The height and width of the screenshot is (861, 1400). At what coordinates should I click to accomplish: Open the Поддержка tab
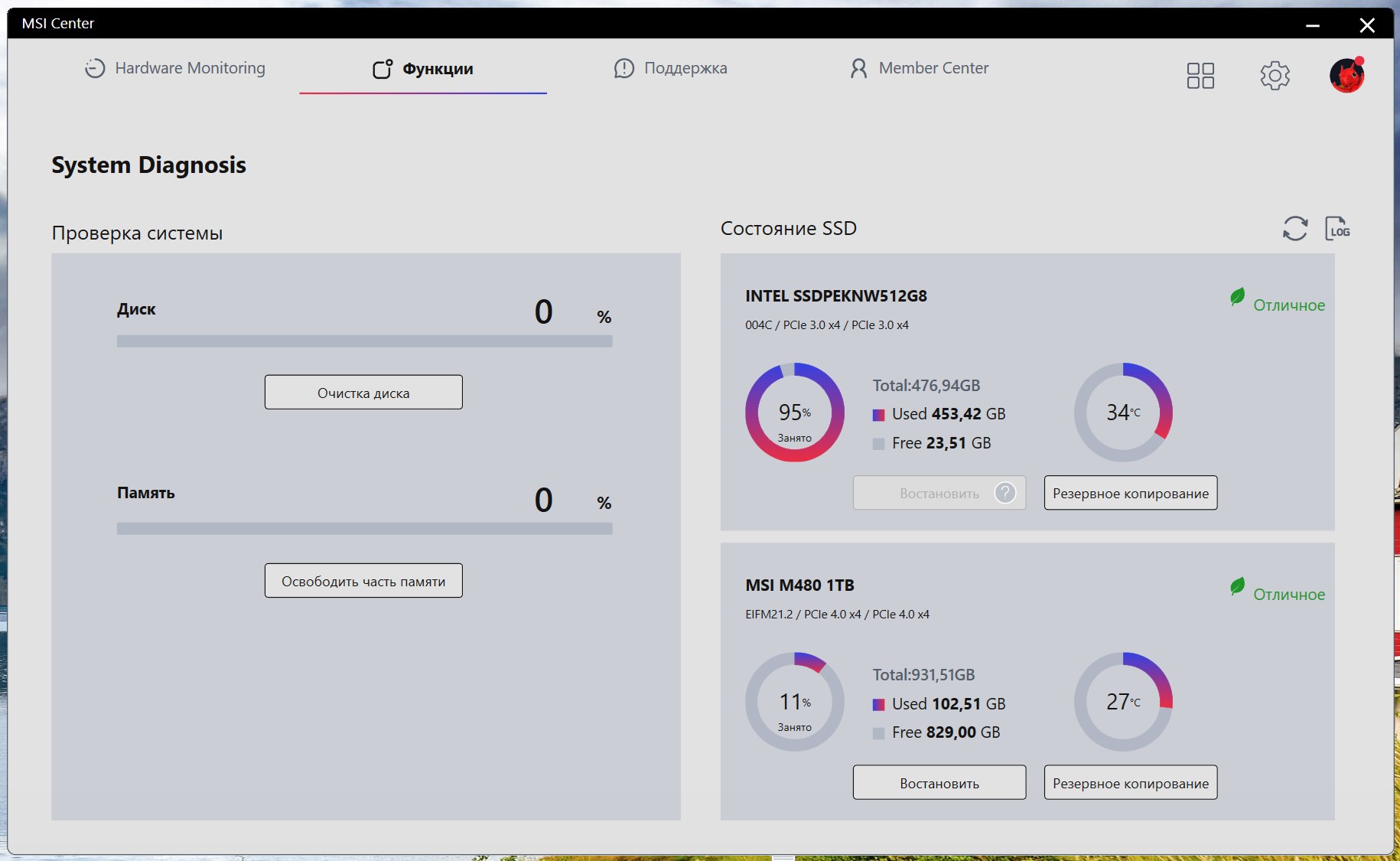[x=671, y=68]
